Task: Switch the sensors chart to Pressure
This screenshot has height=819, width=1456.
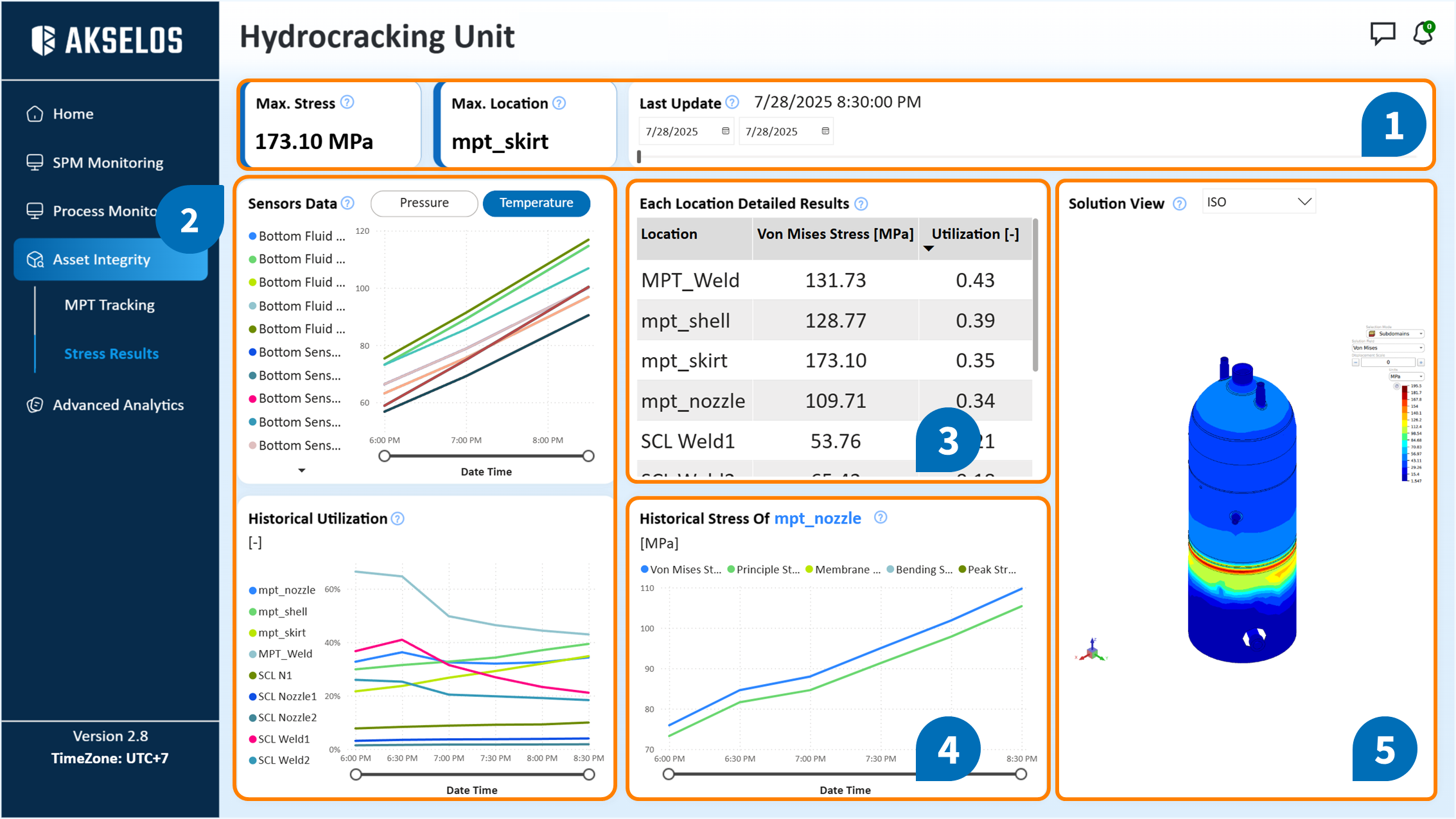Action: (424, 203)
